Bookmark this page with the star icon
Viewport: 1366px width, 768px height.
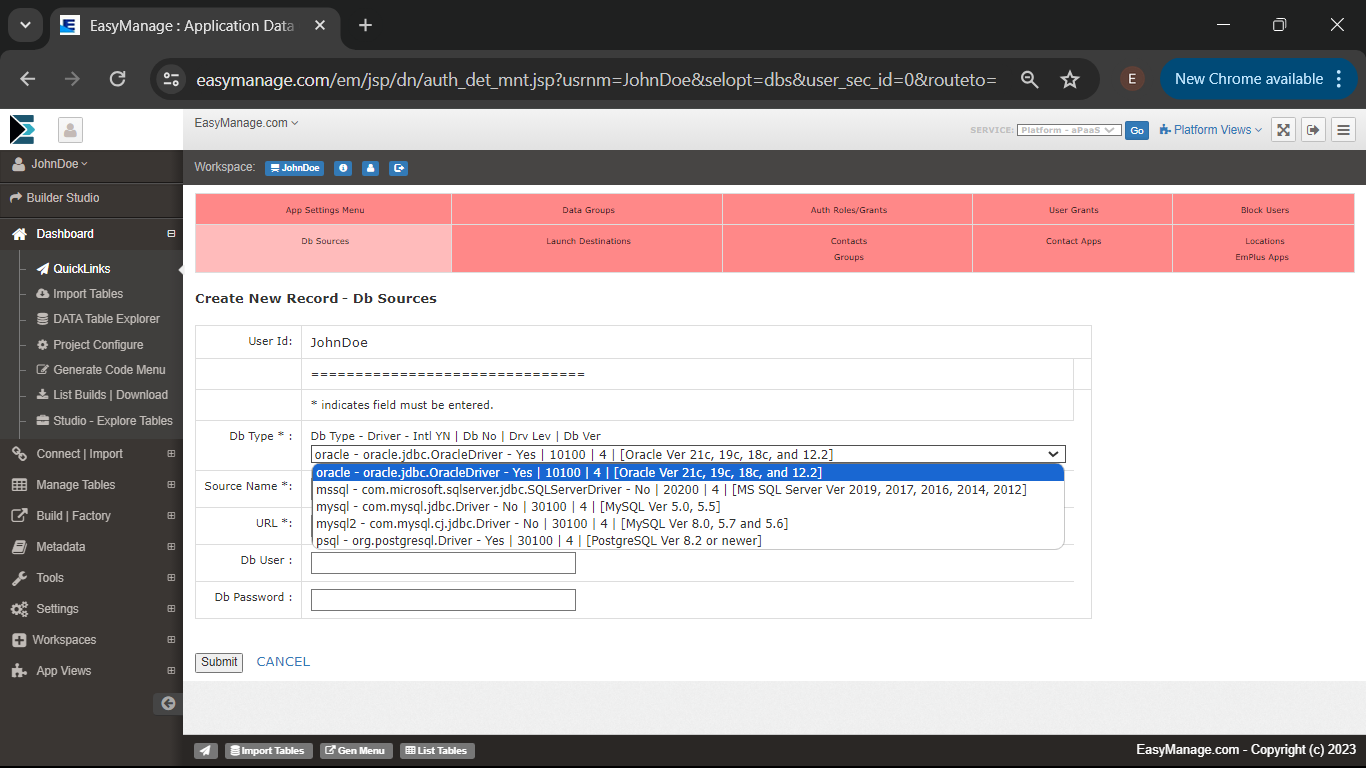pos(1070,79)
